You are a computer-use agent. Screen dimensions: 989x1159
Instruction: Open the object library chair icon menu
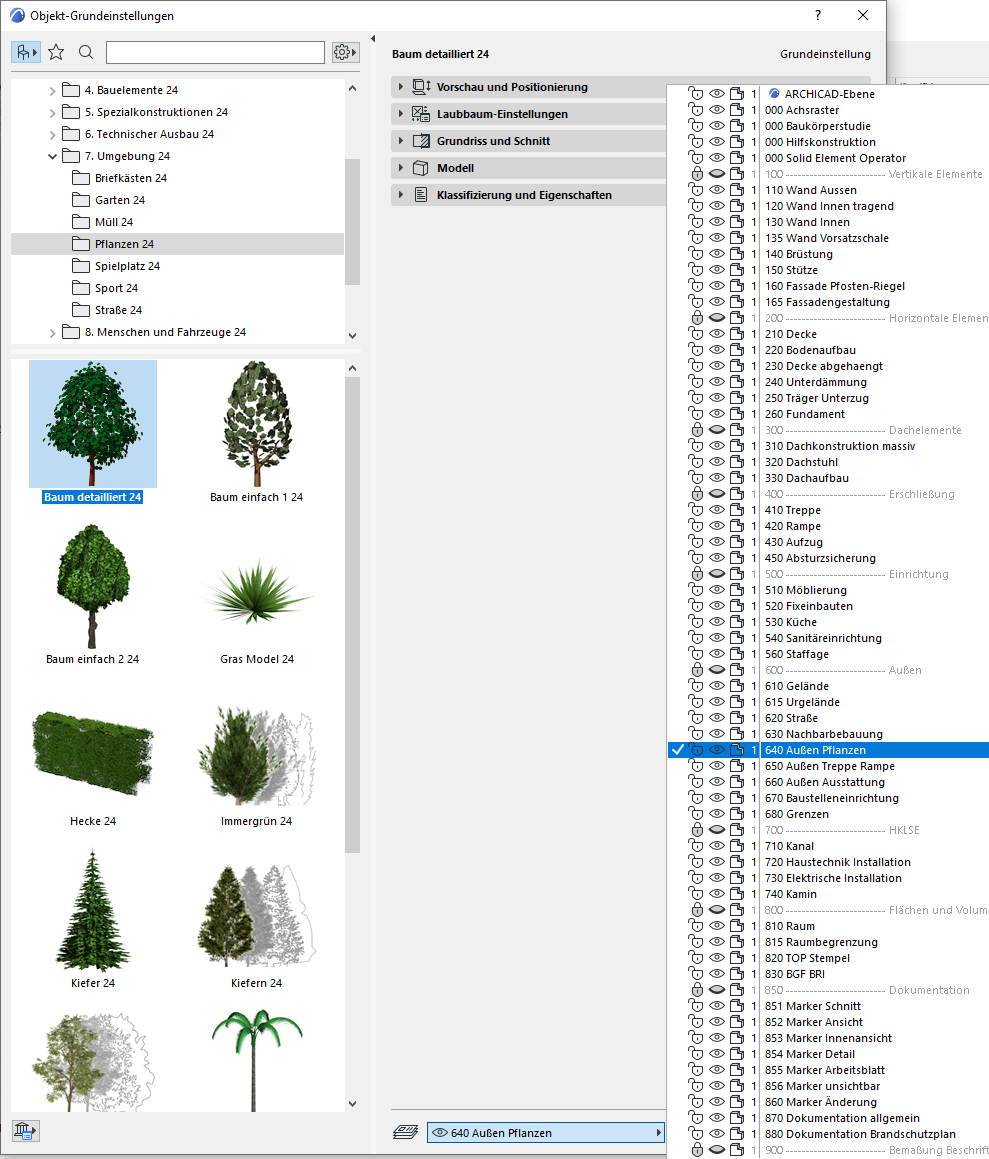click(26, 52)
